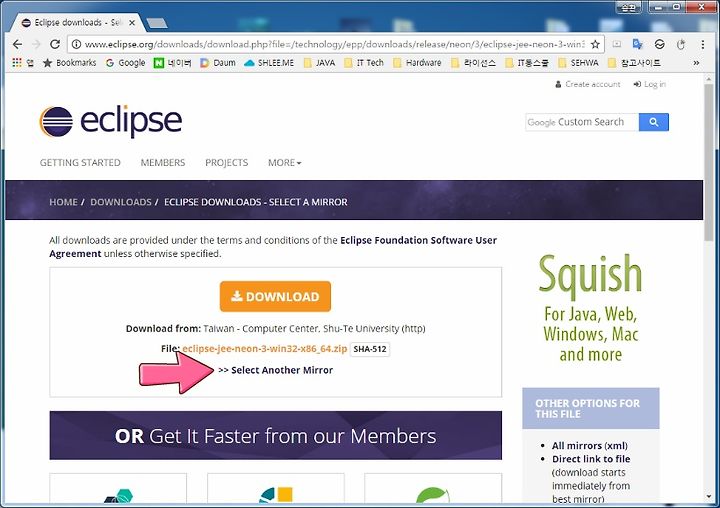720x508 pixels.
Task: Open the Google bookmark
Action: (x=125, y=62)
